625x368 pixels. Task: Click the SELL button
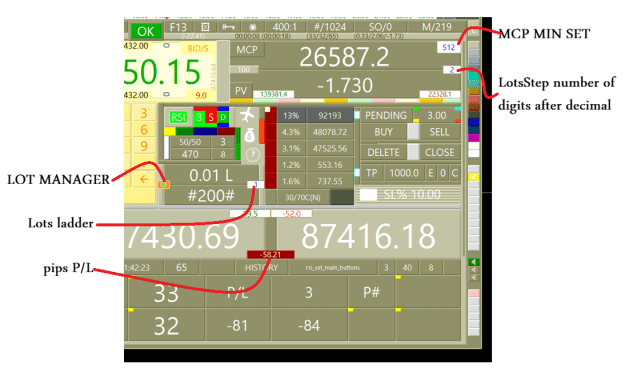439,132
